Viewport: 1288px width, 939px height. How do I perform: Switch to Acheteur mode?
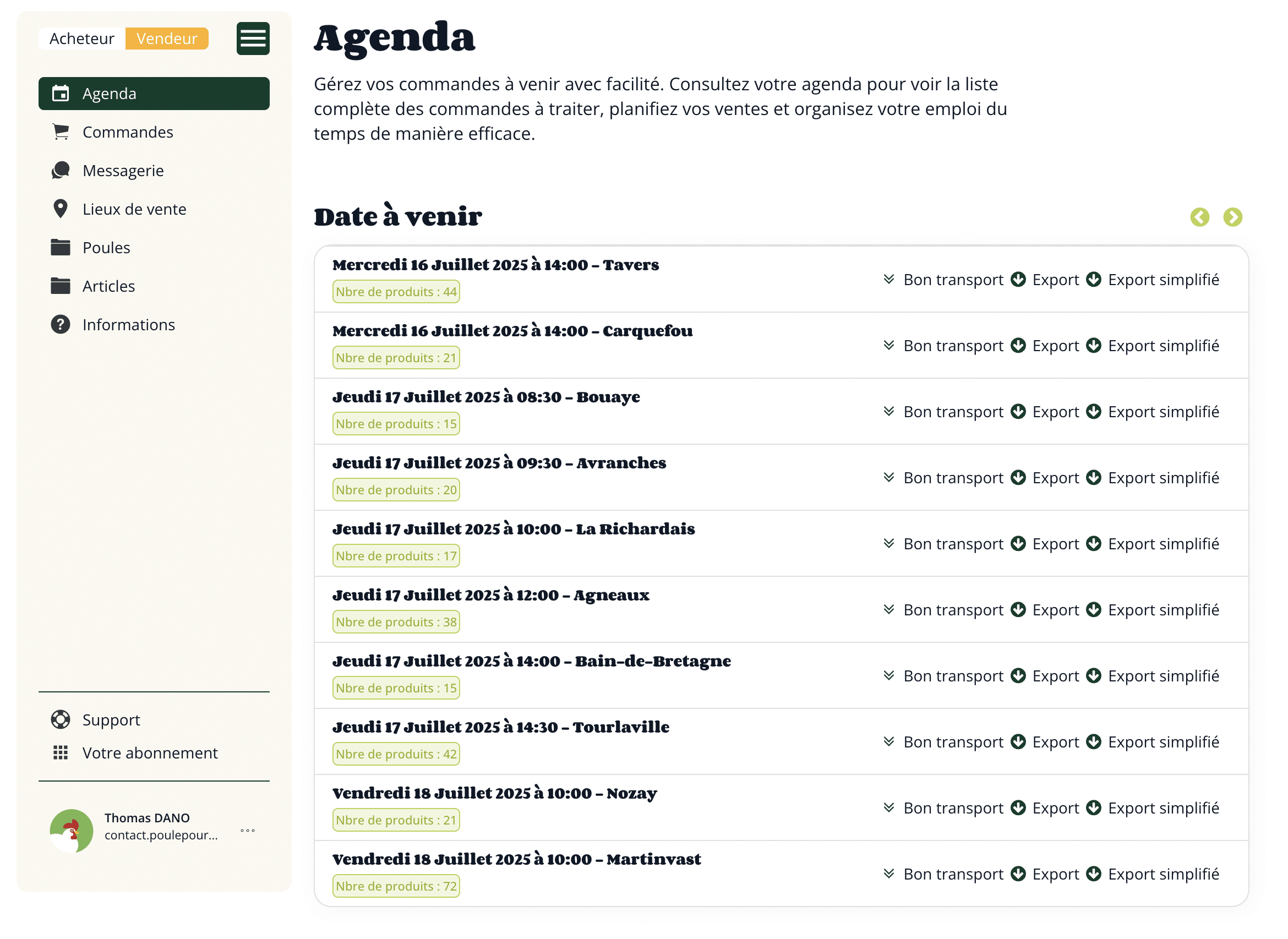click(82, 39)
